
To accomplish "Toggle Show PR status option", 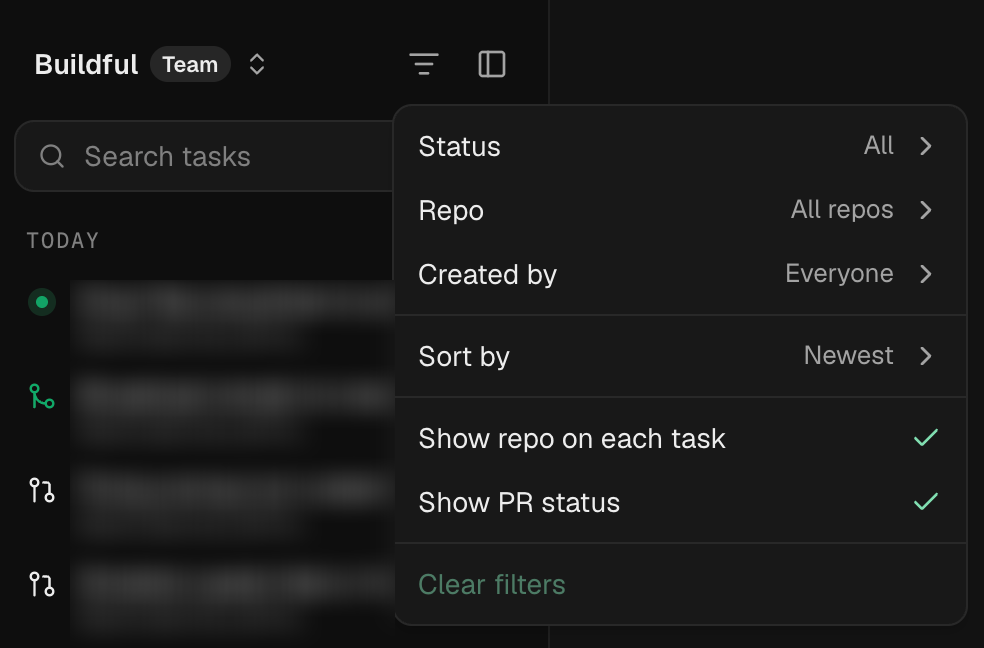I will [680, 502].
